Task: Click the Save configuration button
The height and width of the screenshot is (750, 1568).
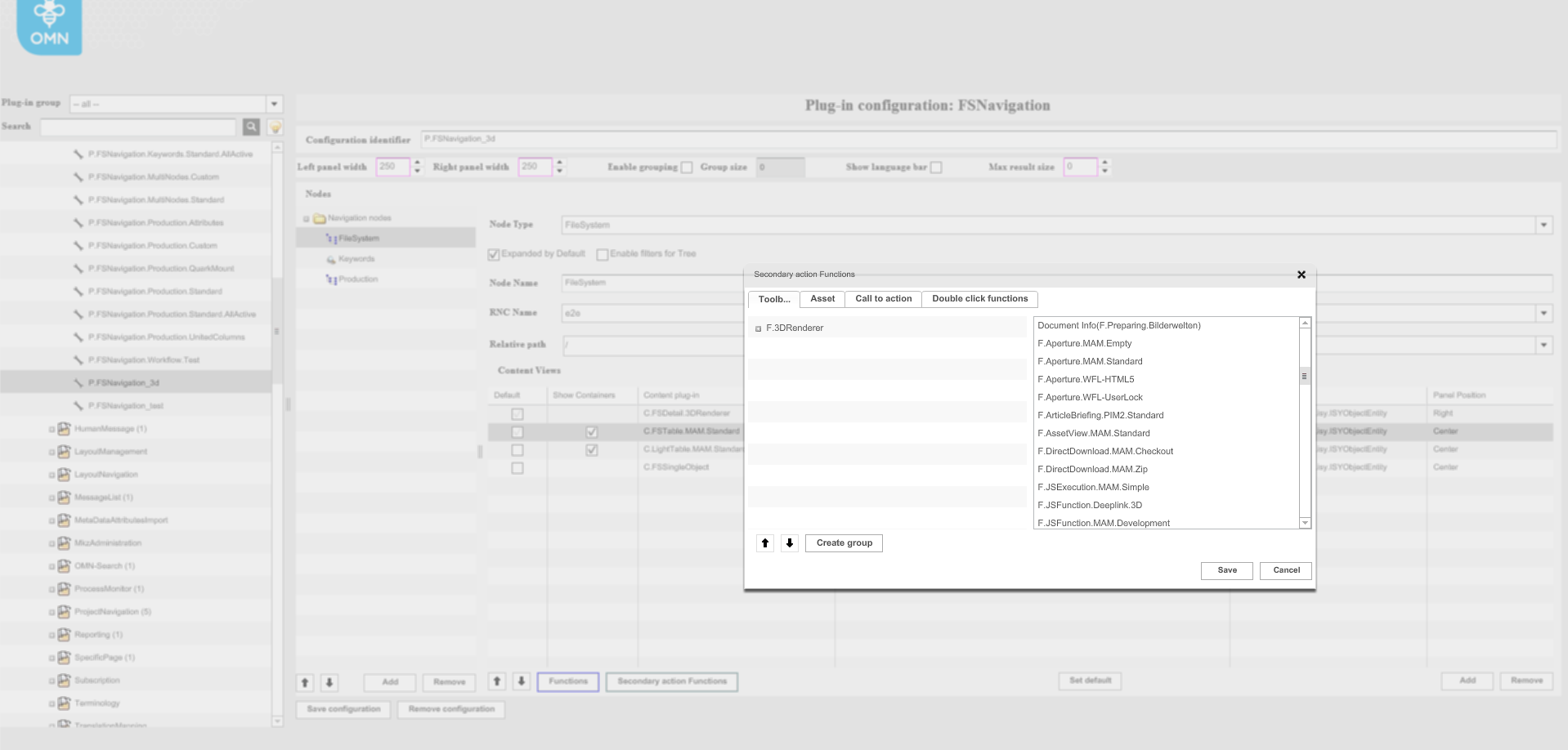Action: click(x=343, y=709)
